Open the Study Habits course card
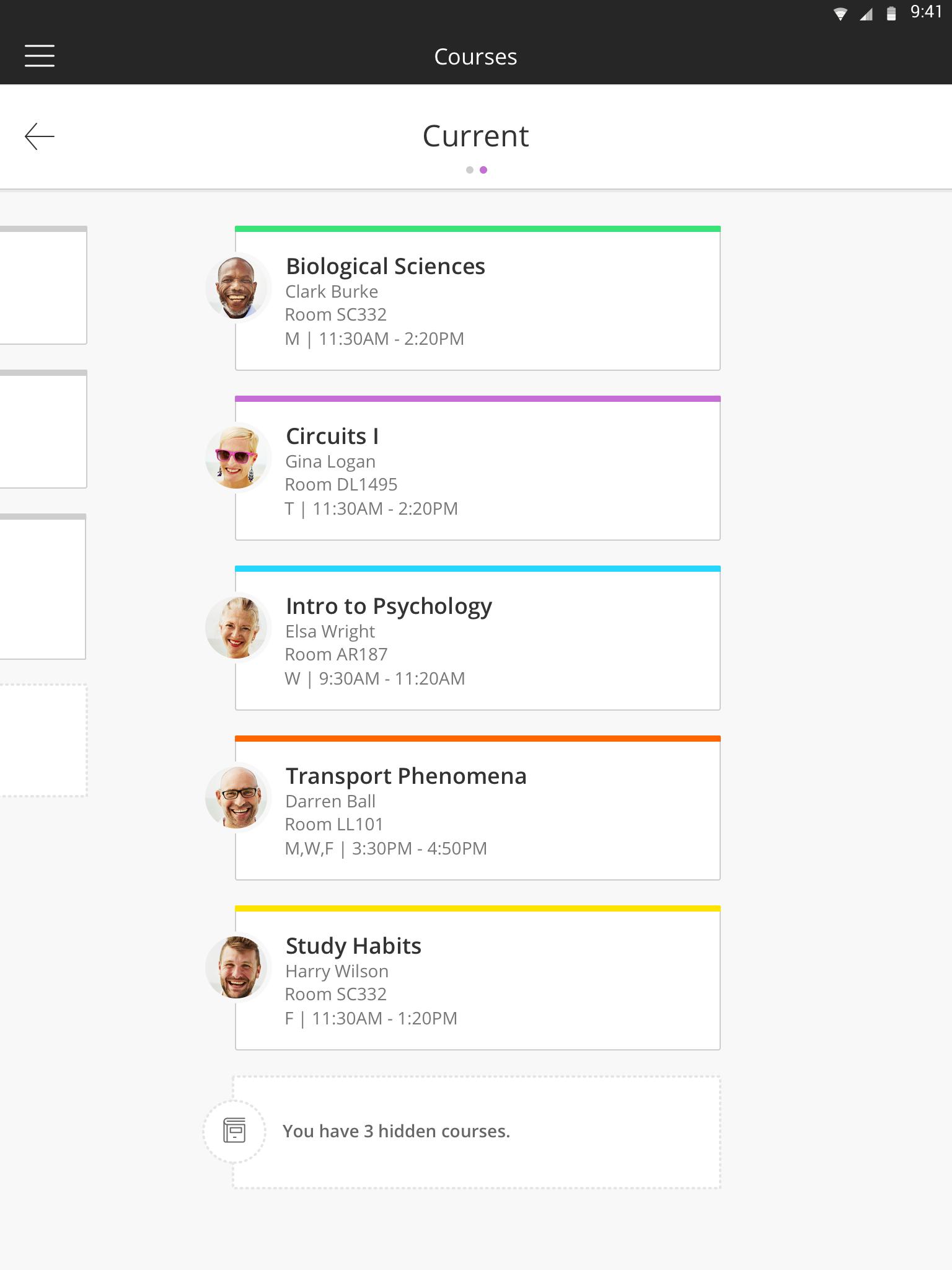 478,978
